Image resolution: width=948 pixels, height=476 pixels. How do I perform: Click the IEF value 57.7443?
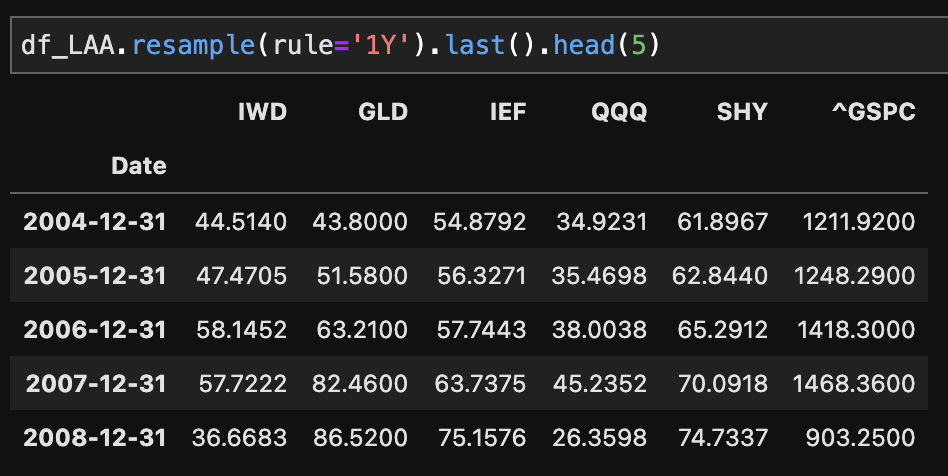(481, 330)
